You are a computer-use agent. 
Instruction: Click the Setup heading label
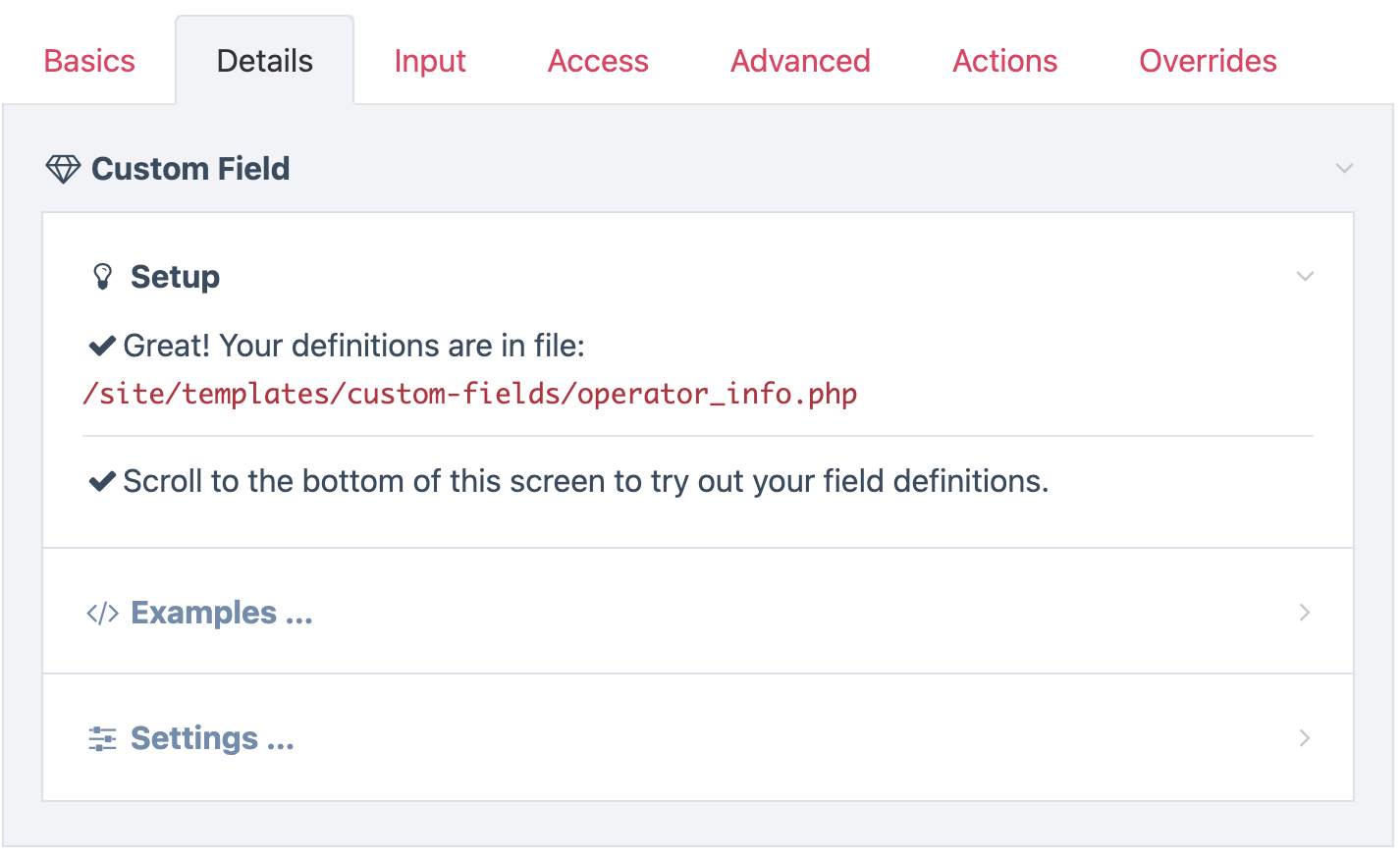pos(175,277)
